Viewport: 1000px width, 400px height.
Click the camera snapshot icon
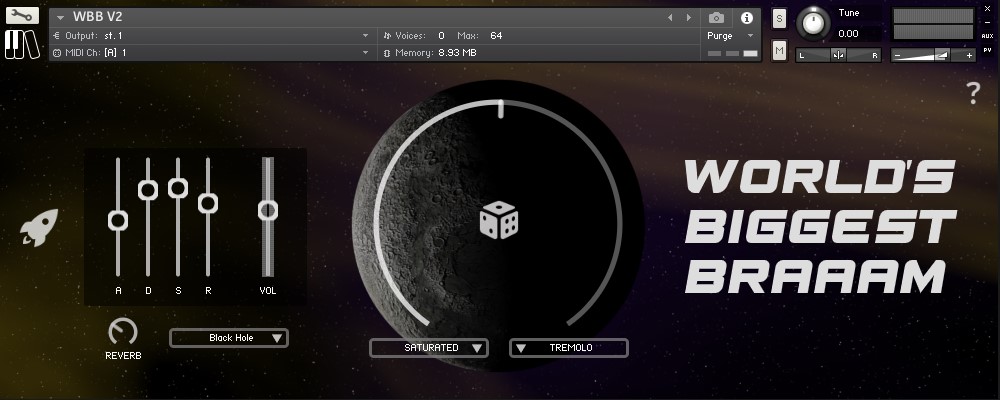coord(716,18)
